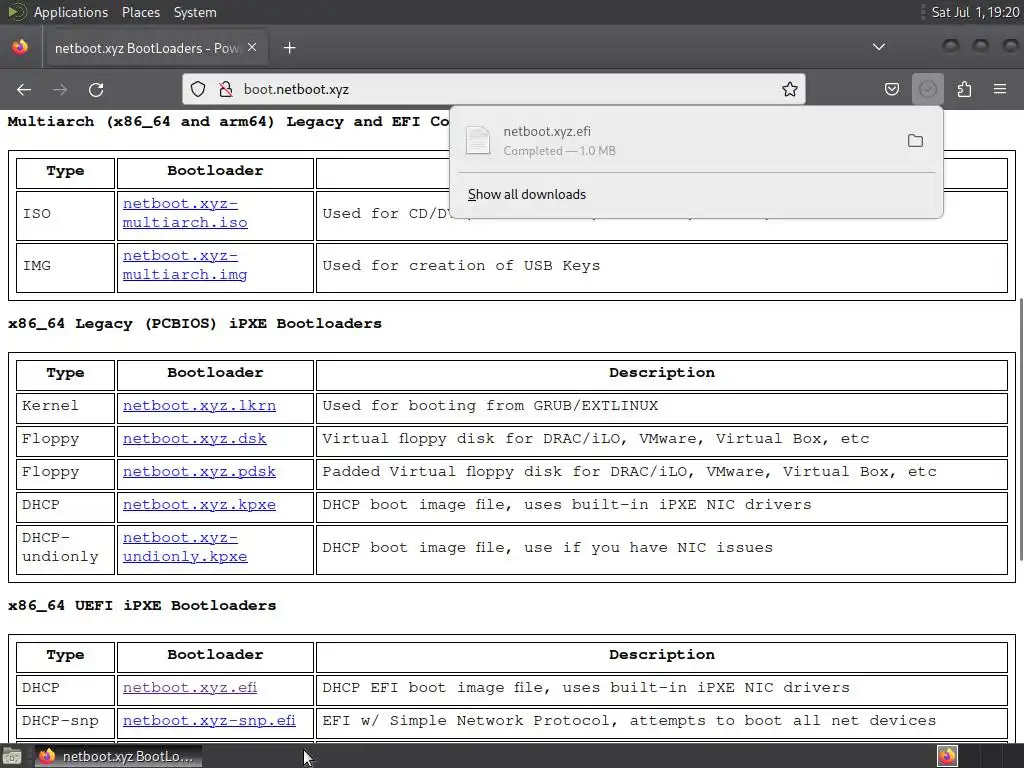The width and height of the screenshot is (1024, 768).
Task: Download netboot.xyz-multiarch.iso
Action: (x=185, y=213)
